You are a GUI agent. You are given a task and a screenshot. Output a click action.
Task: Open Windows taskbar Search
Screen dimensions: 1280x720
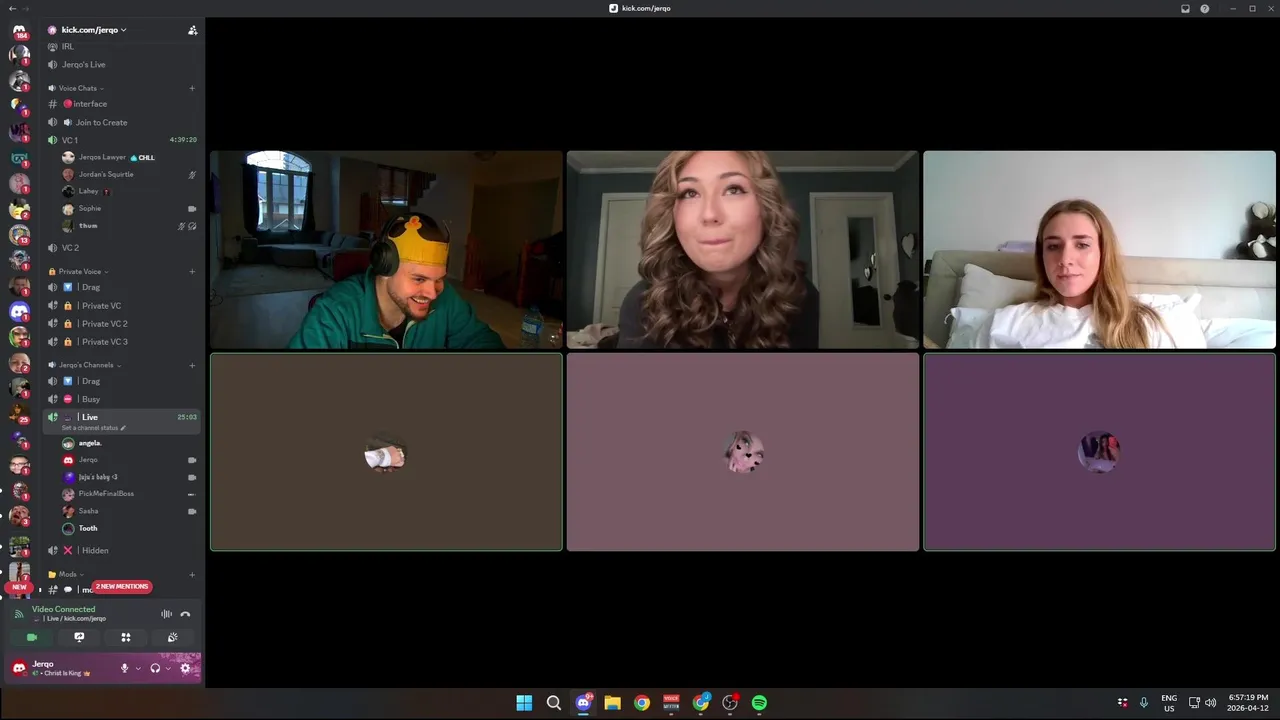553,703
